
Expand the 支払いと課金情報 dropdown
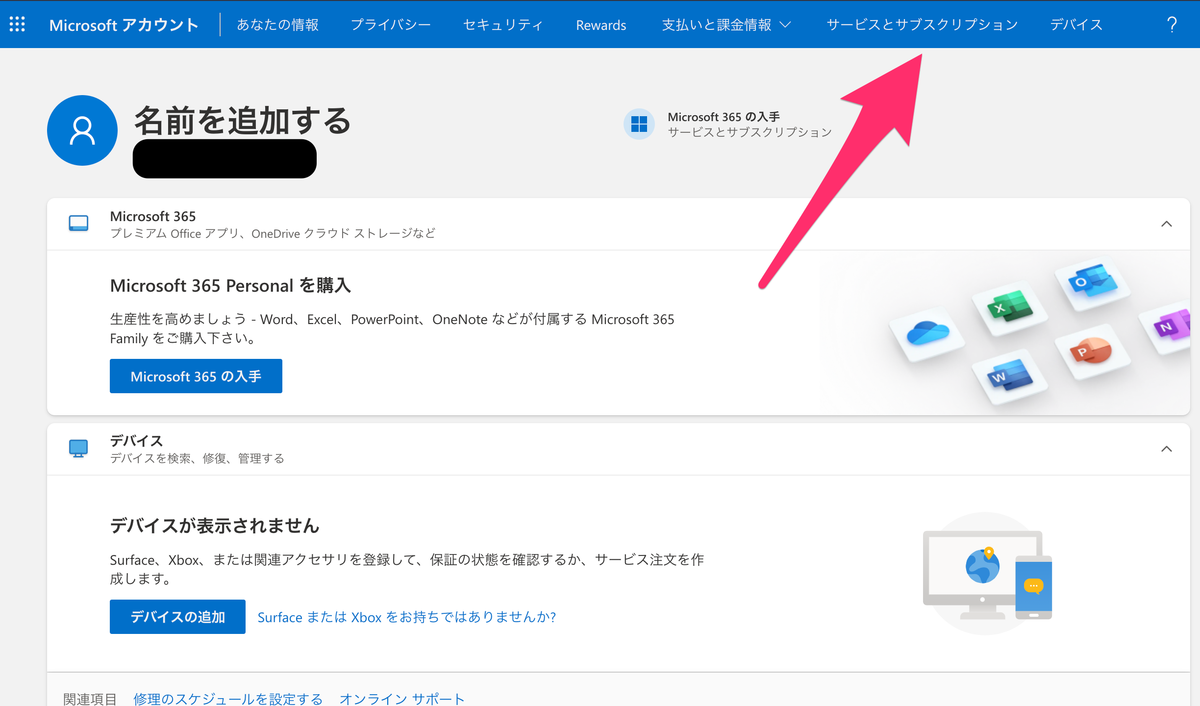pyautogui.click(x=726, y=25)
